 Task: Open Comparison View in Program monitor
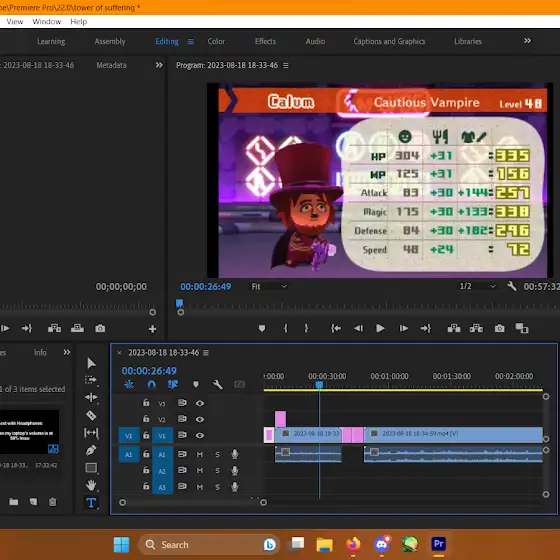point(521,328)
